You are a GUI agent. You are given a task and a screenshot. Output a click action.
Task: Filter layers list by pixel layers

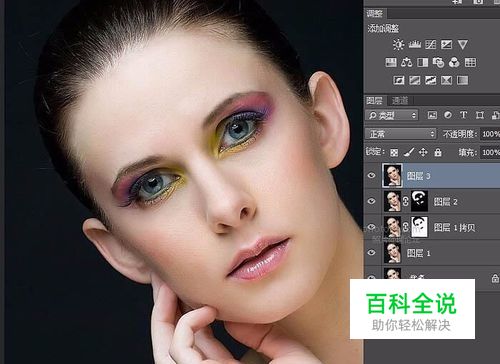click(432, 115)
